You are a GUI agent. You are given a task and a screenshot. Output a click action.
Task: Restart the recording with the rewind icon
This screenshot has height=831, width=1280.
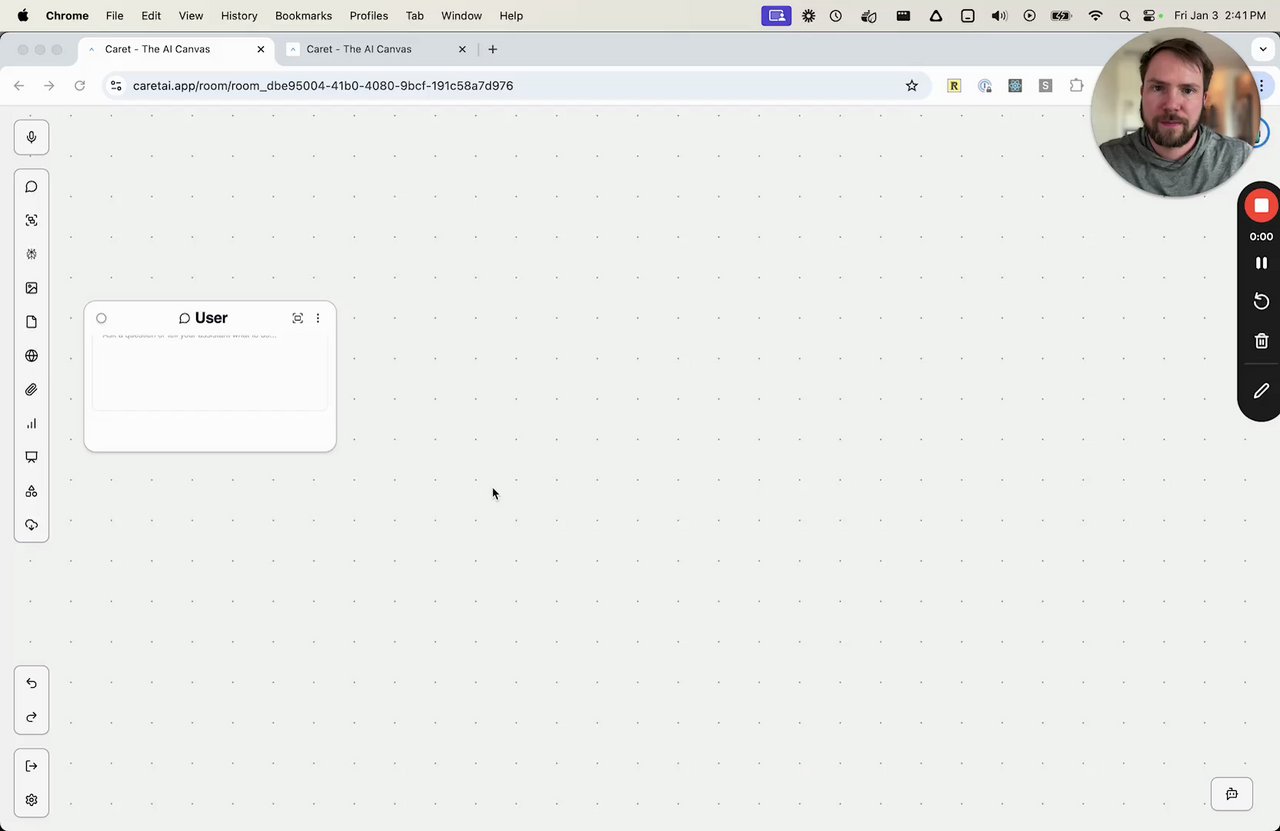tap(1261, 301)
